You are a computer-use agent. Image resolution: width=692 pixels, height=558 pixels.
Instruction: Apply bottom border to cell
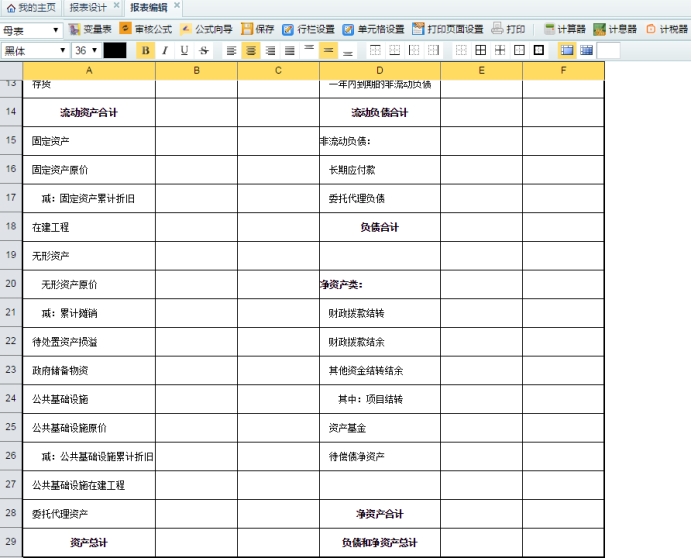coord(395,51)
